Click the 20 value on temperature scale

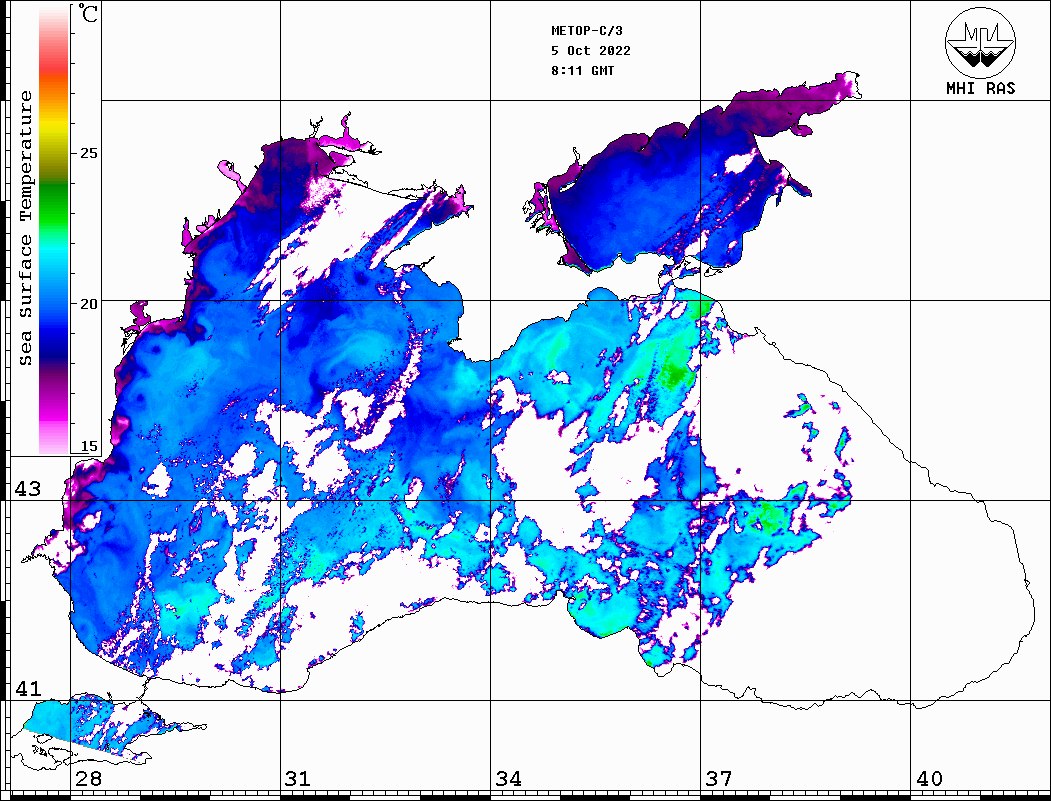click(x=88, y=304)
